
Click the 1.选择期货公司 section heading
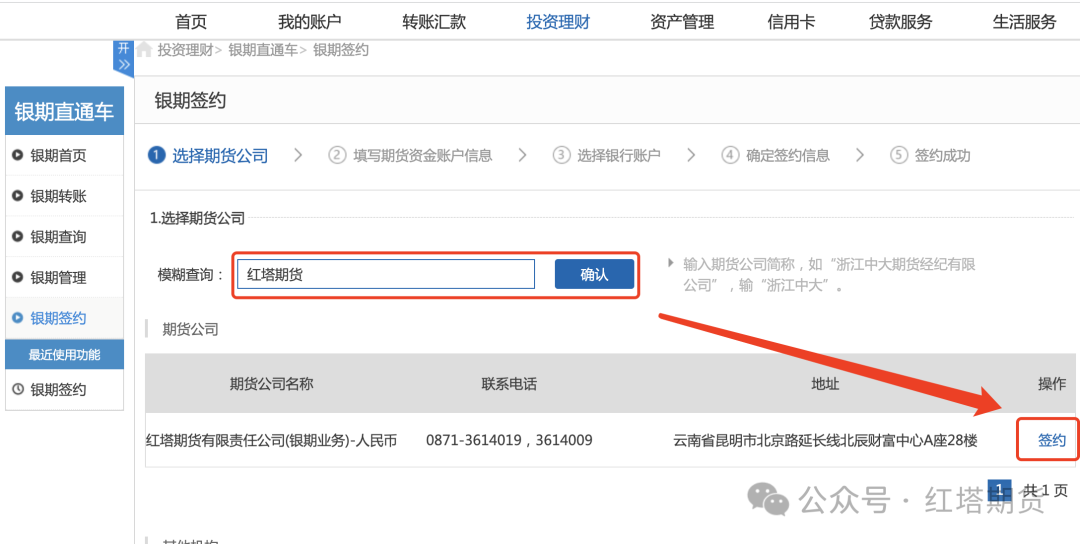198,219
